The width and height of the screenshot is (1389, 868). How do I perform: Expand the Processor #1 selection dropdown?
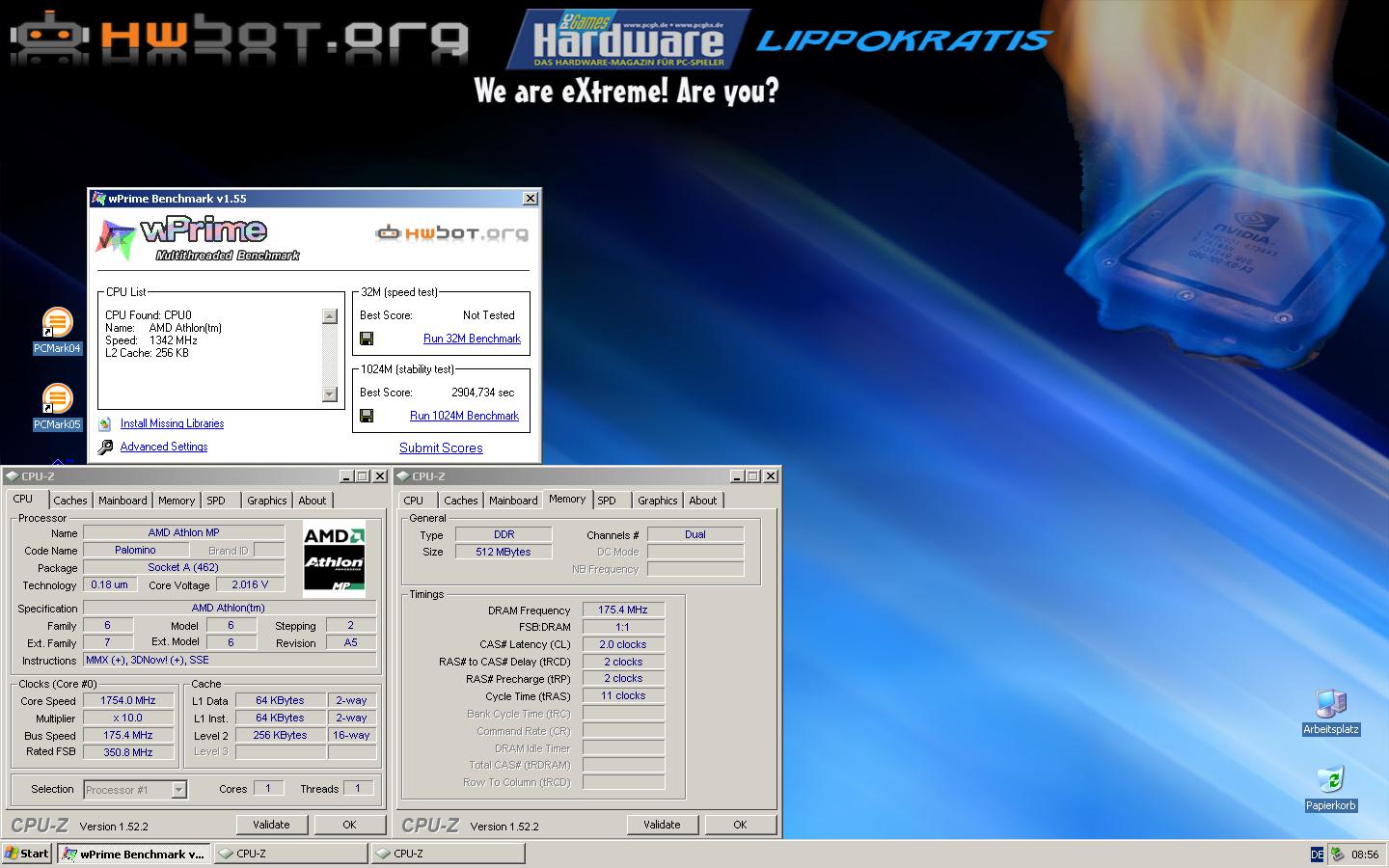tap(178, 790)
